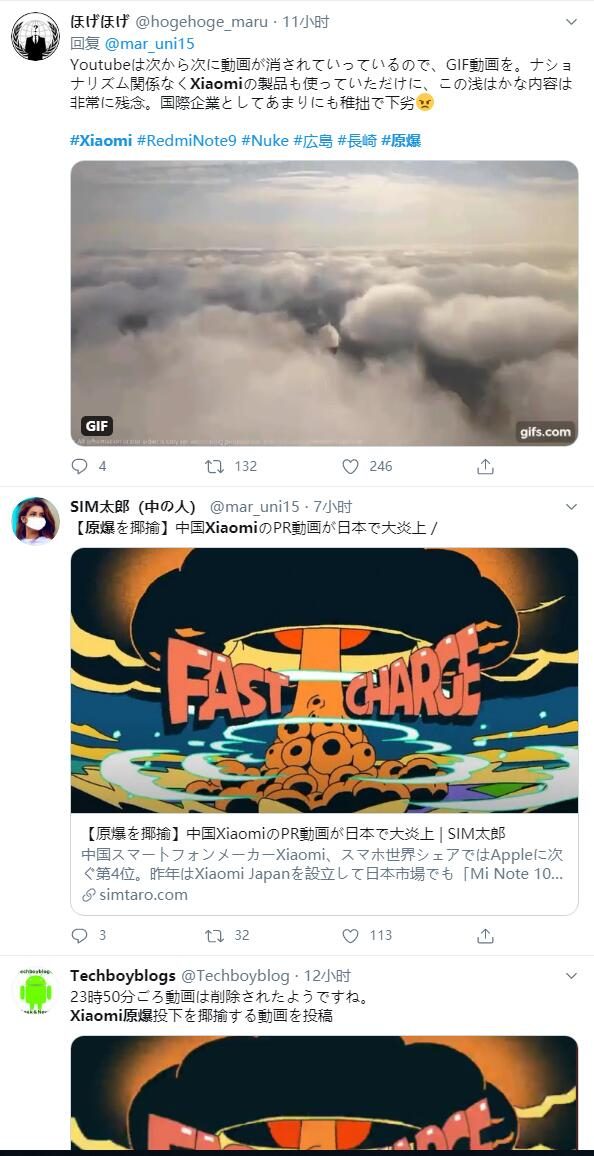Image resolution: width=594 pixels, height=1156 pixels.
Task: Open the Techboyblogs android avatar
Action: [x=35, y=990]
